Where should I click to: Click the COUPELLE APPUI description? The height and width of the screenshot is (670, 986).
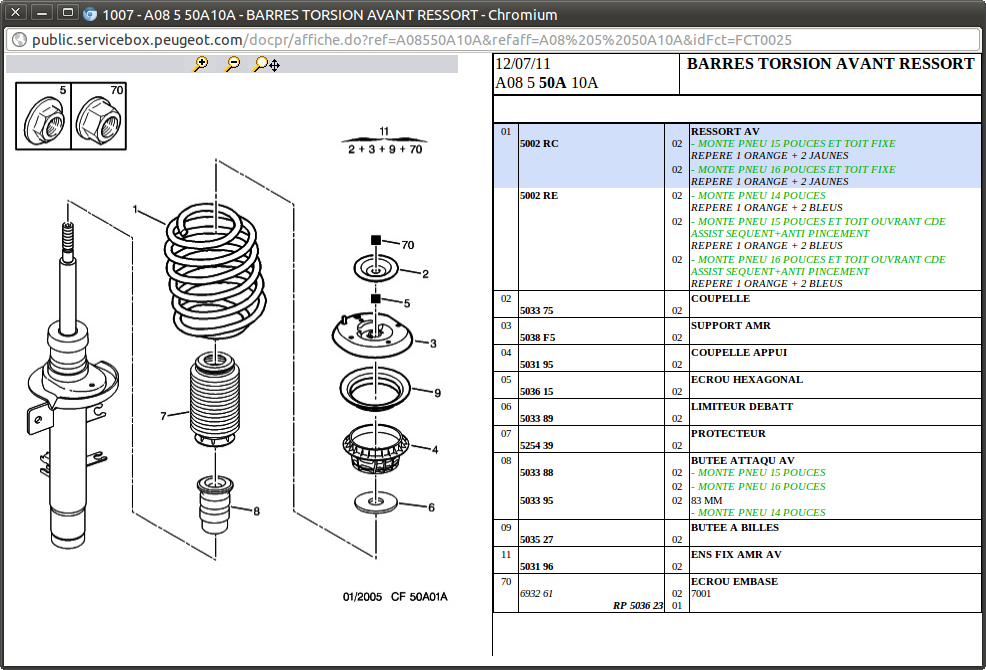(x=739, y=352)
